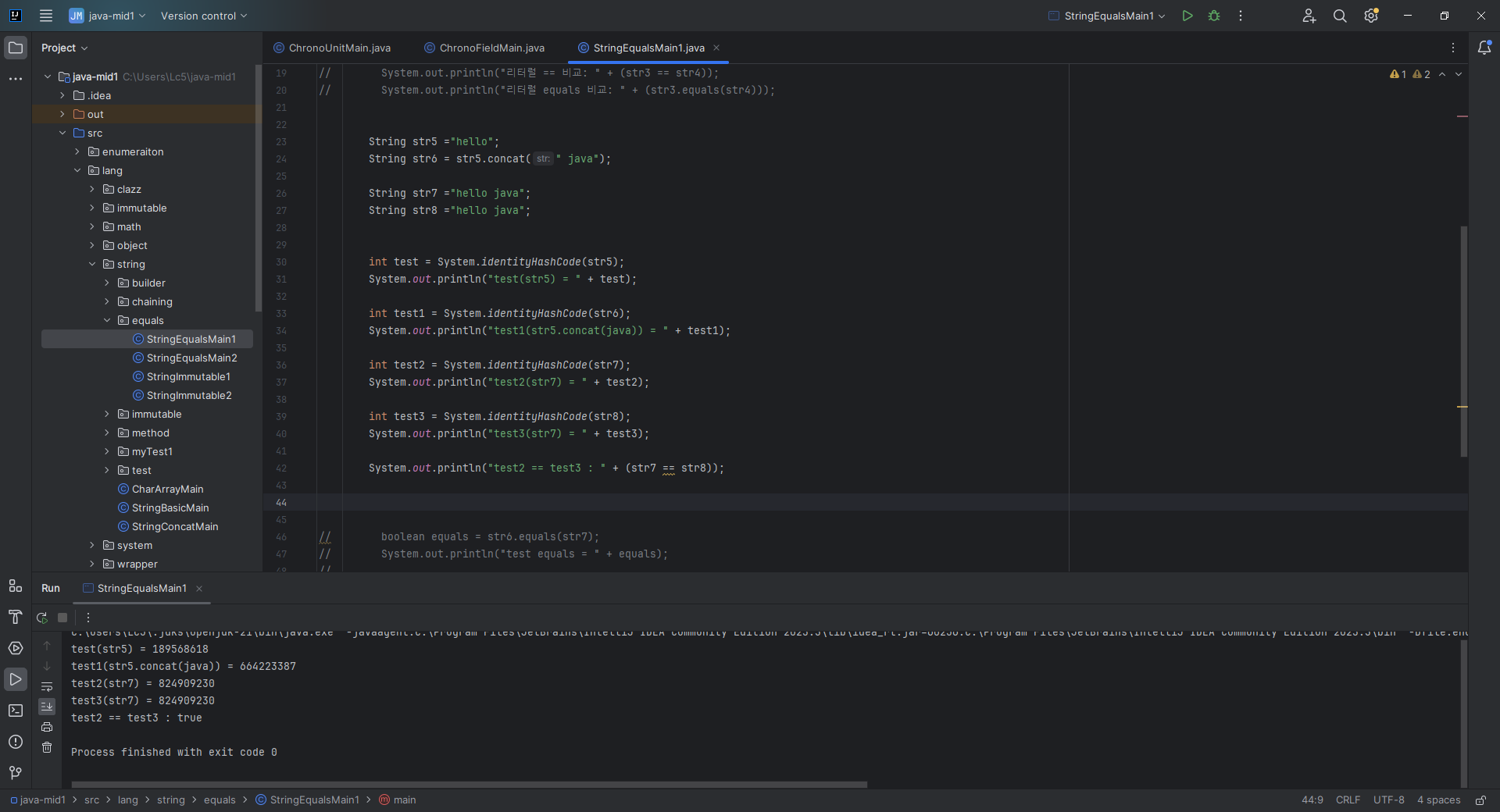Open the Version control dropdown

tap(204, 16)
